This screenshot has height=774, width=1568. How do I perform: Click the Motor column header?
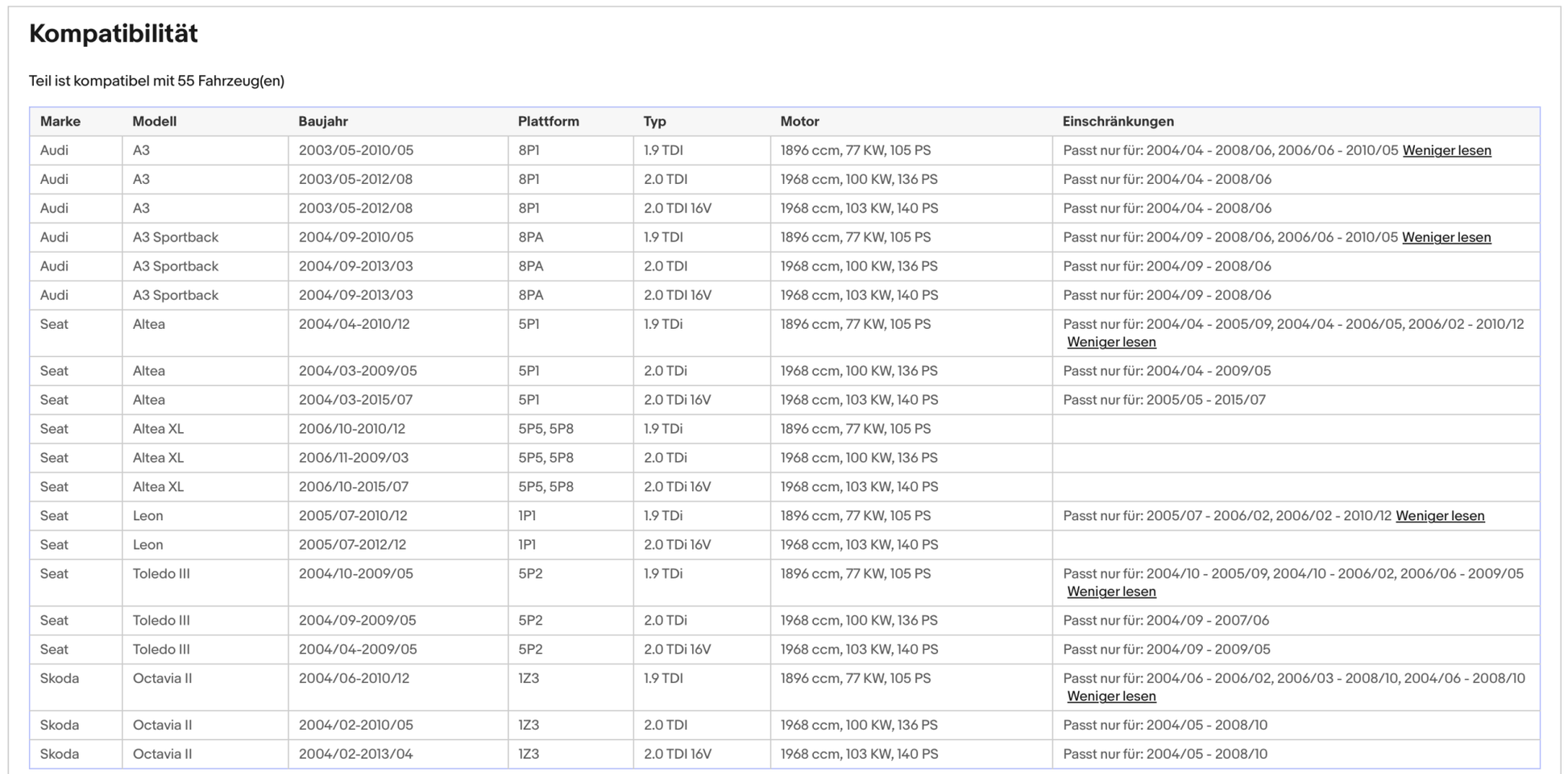click(799, 122)
